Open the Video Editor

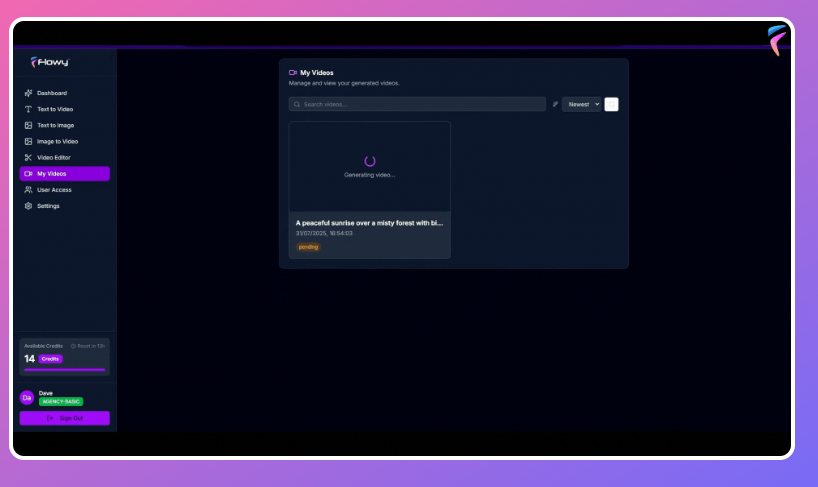[x=64, y=157]
